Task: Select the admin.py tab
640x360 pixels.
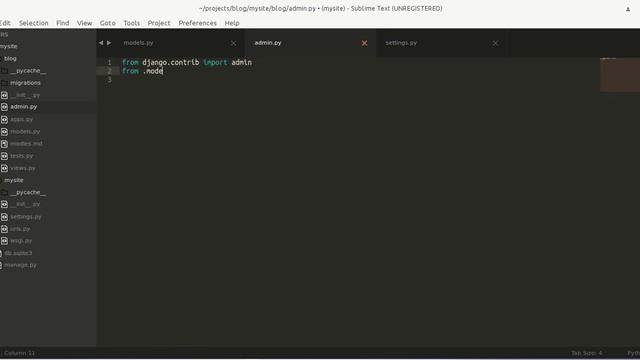Action: tap(268, 43)
